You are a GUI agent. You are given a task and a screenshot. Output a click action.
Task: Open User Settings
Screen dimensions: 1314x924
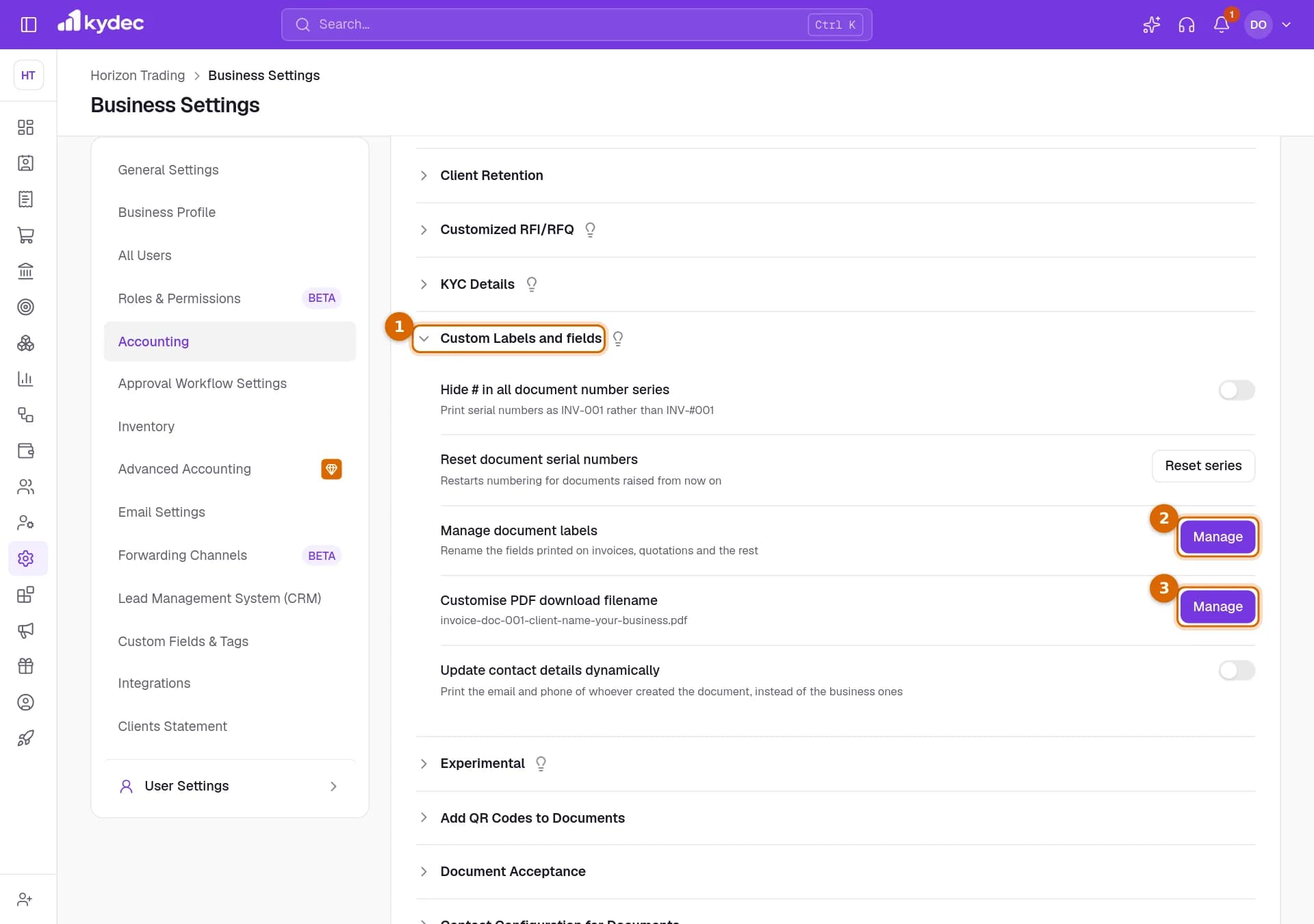(x=230, y=786)
